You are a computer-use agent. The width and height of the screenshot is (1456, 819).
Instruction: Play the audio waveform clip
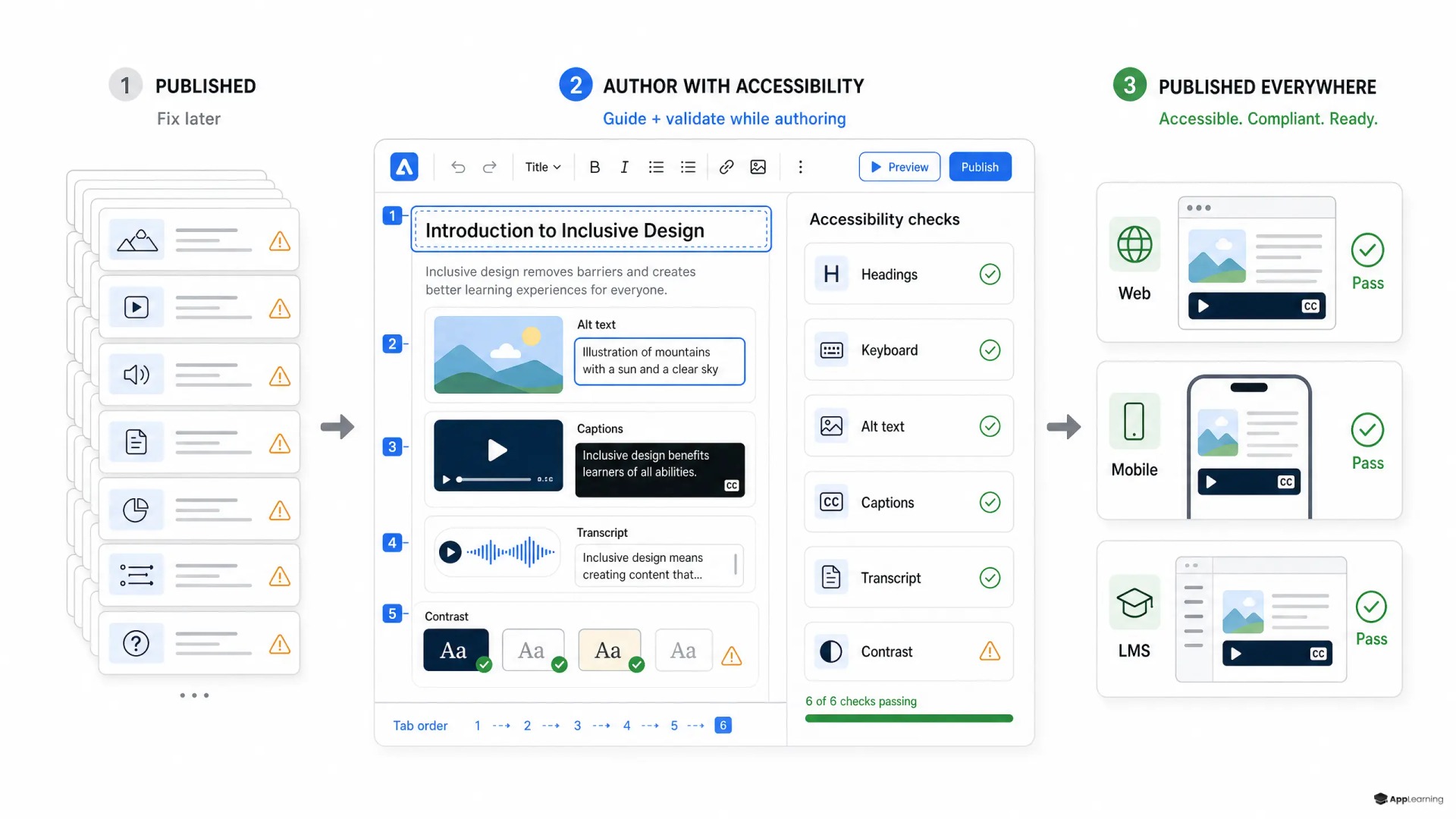pyautogui.click(x=450, y=552)
